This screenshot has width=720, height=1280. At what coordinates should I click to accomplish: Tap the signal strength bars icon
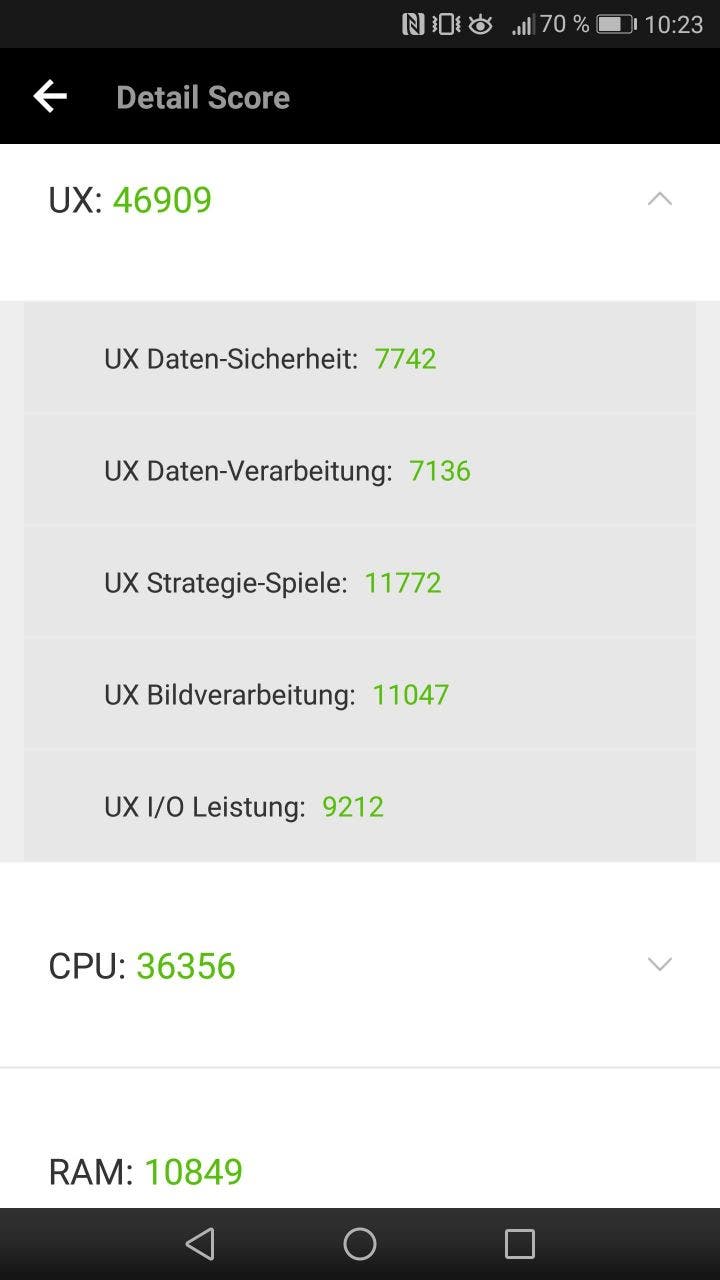click(x=523, y=24)
